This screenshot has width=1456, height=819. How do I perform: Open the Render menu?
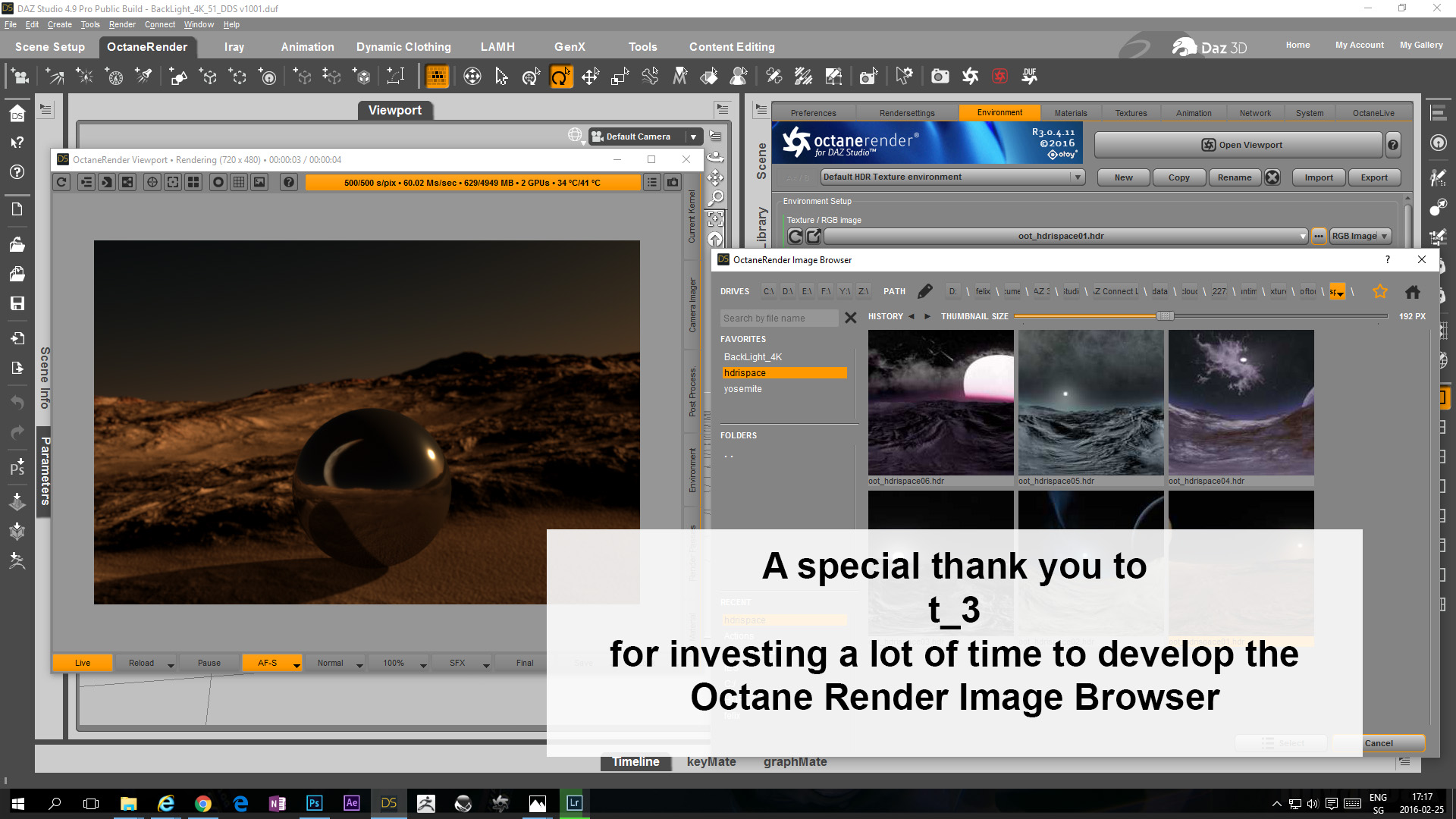[122, 24]
